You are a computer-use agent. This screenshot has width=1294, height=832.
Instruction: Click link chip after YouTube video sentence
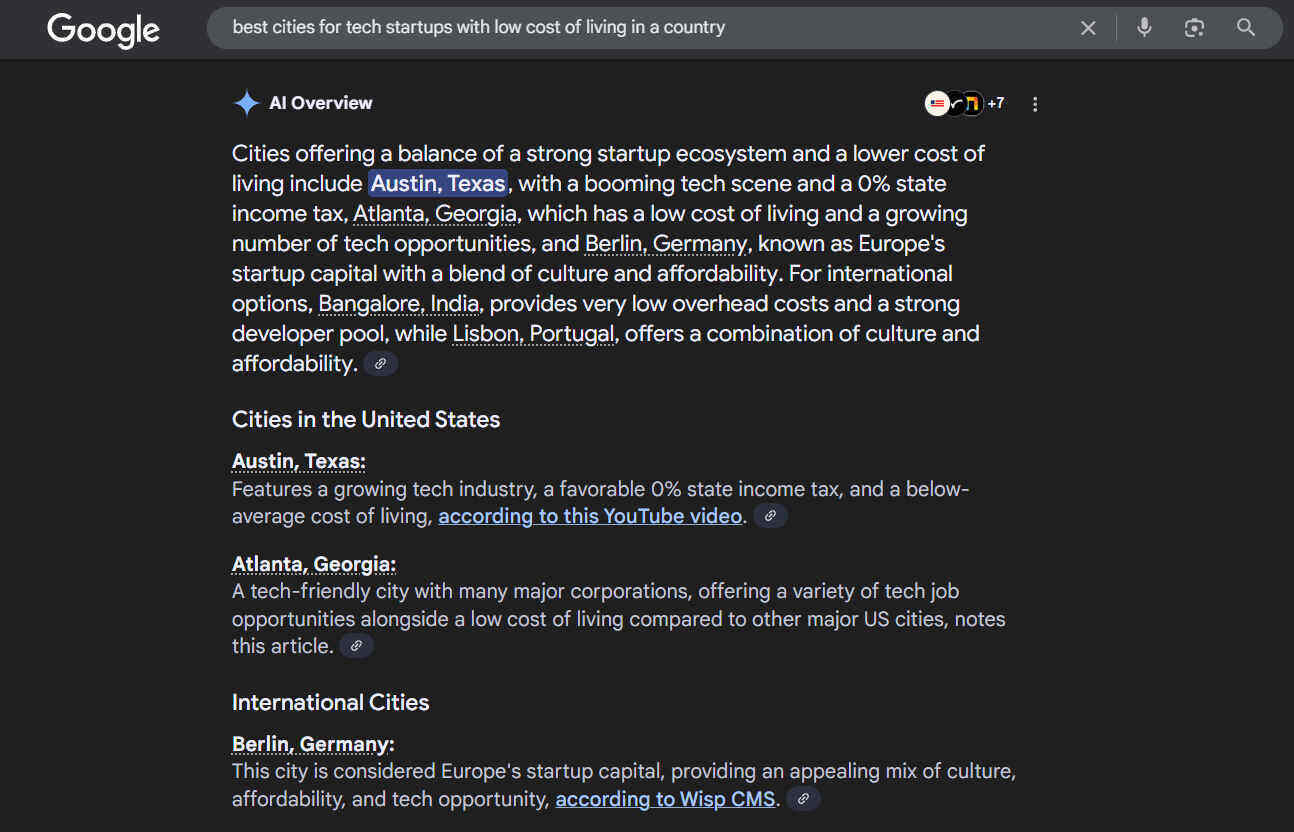[x=770, y=516]
